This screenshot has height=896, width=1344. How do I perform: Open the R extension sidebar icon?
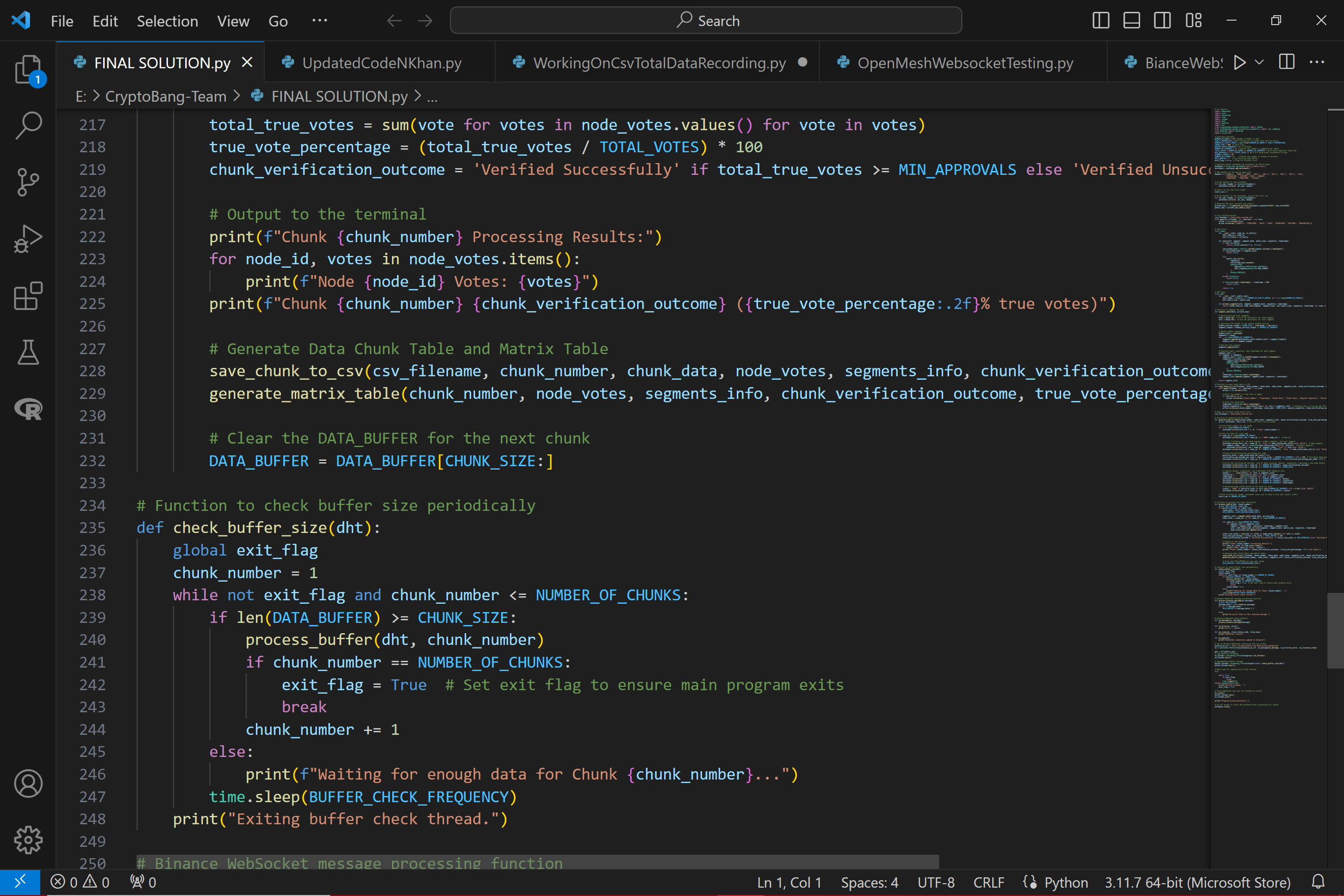point(28,409)
